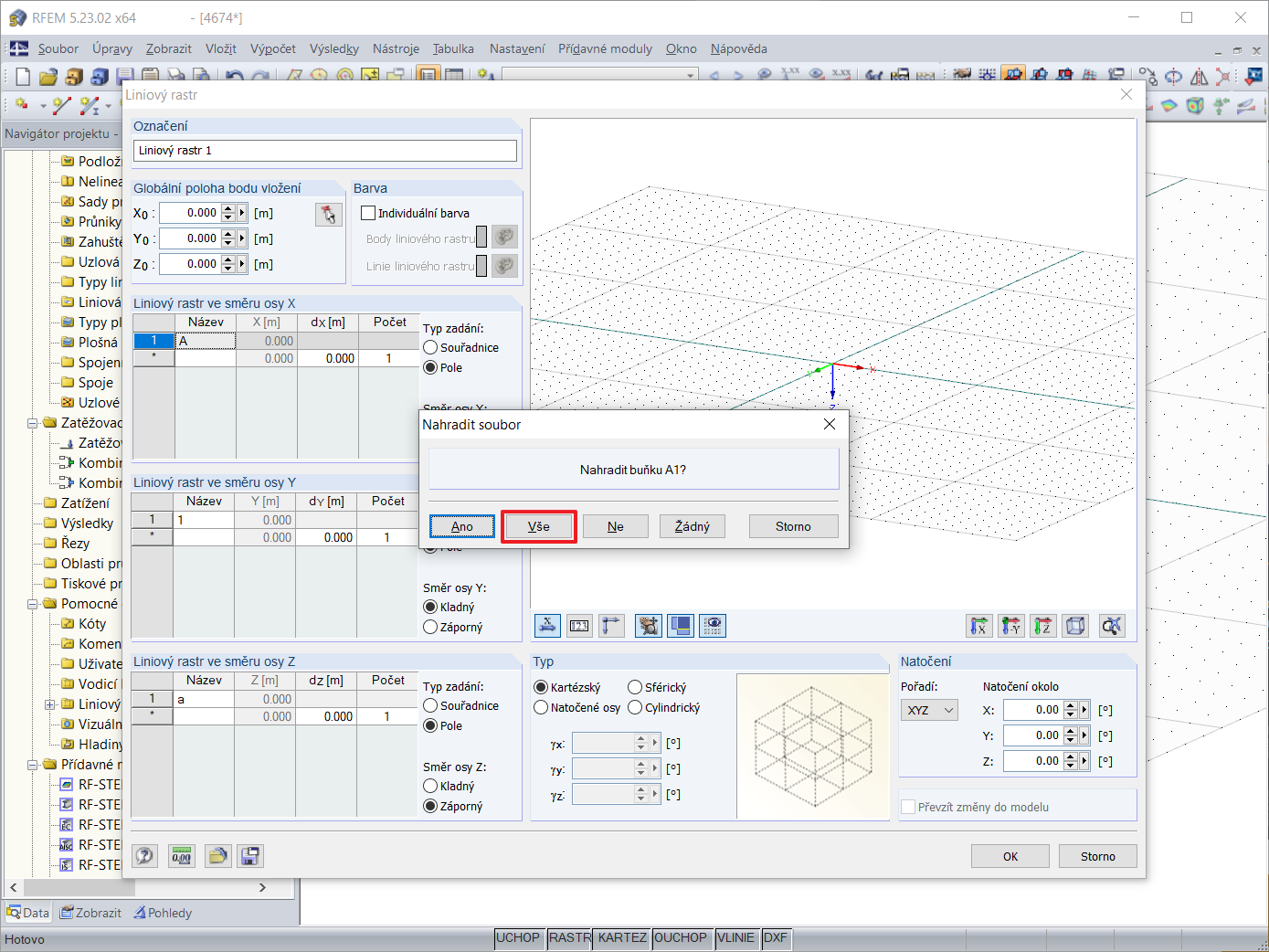Viewport: 1269px width, 952px height.
Task: Click the Body liniového rastru color swatch
Action: click(x=481, y=238)
